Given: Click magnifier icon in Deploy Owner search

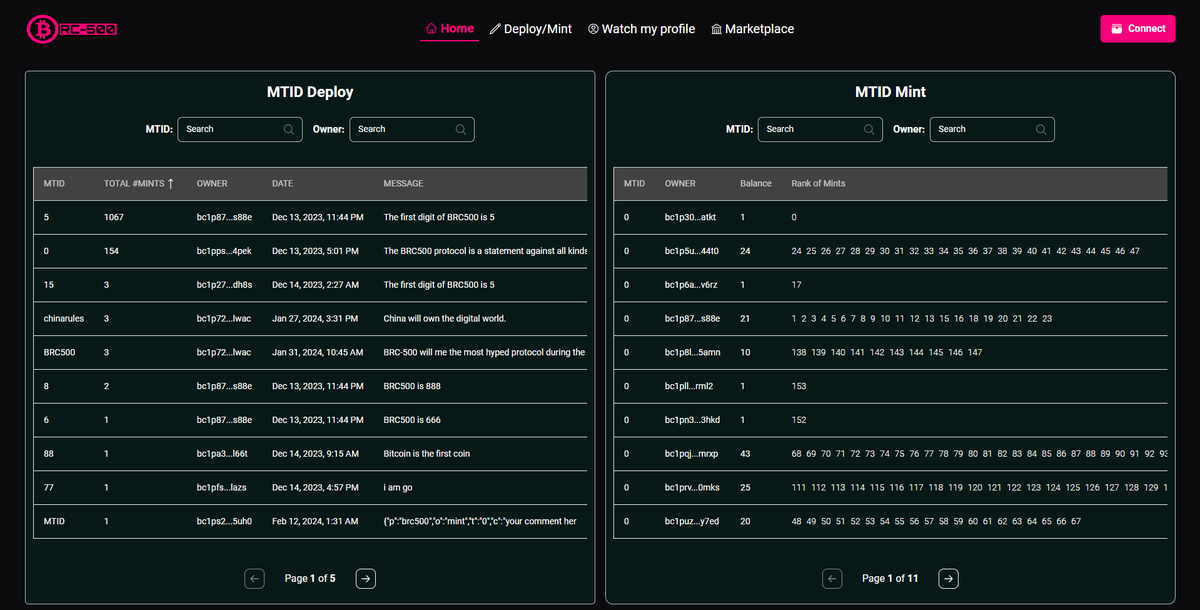Looking at the screenshot, I should (461, 129).
